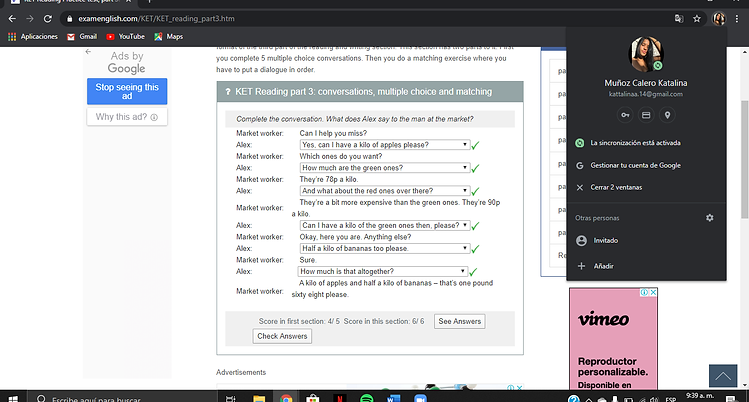Reload the current page
The height and width of the screenshot is (402, 749).
click(48, 19)
